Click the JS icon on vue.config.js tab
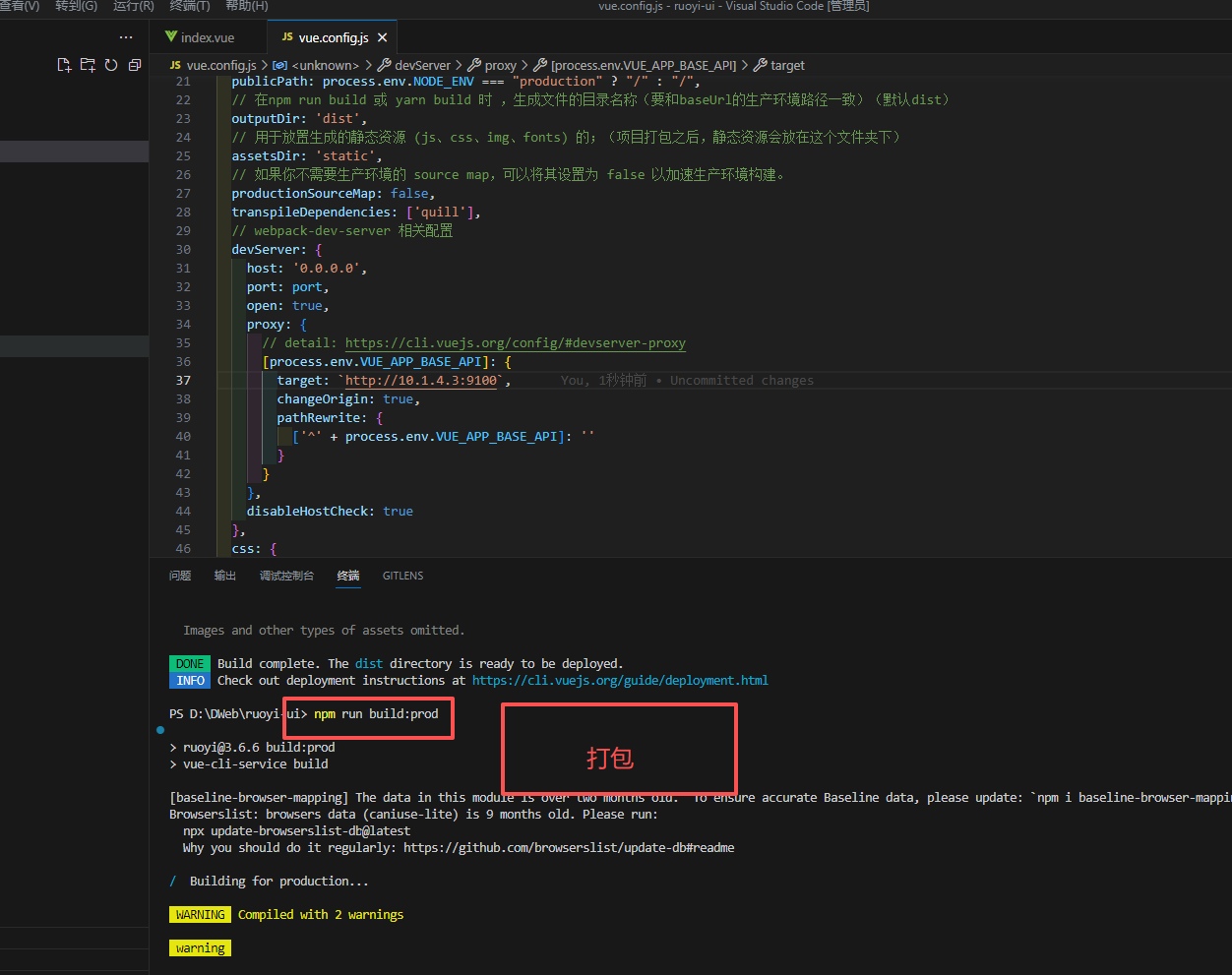Screen dimensions: 1232x975 [x=287, y=37]
